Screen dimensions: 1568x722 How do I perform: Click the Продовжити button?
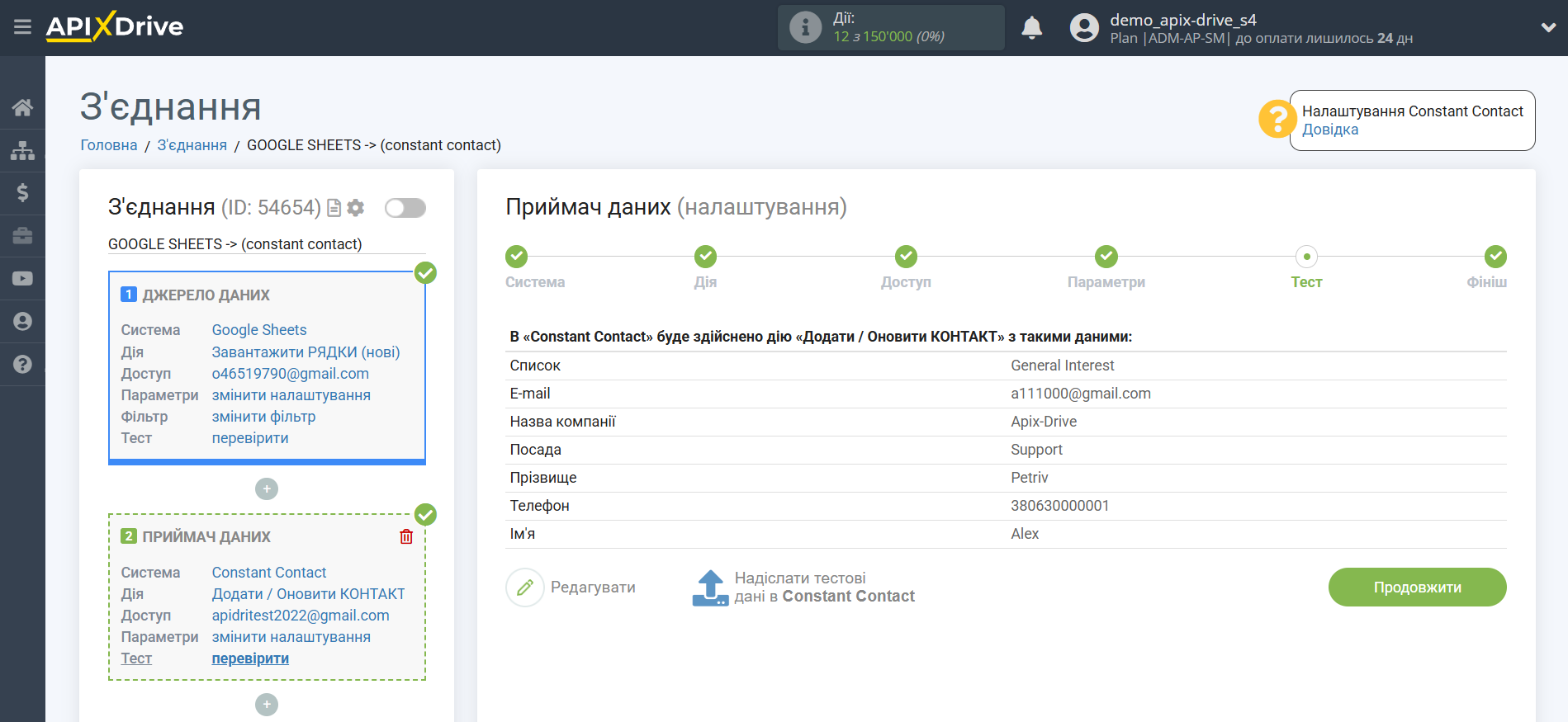(1417, 588)
